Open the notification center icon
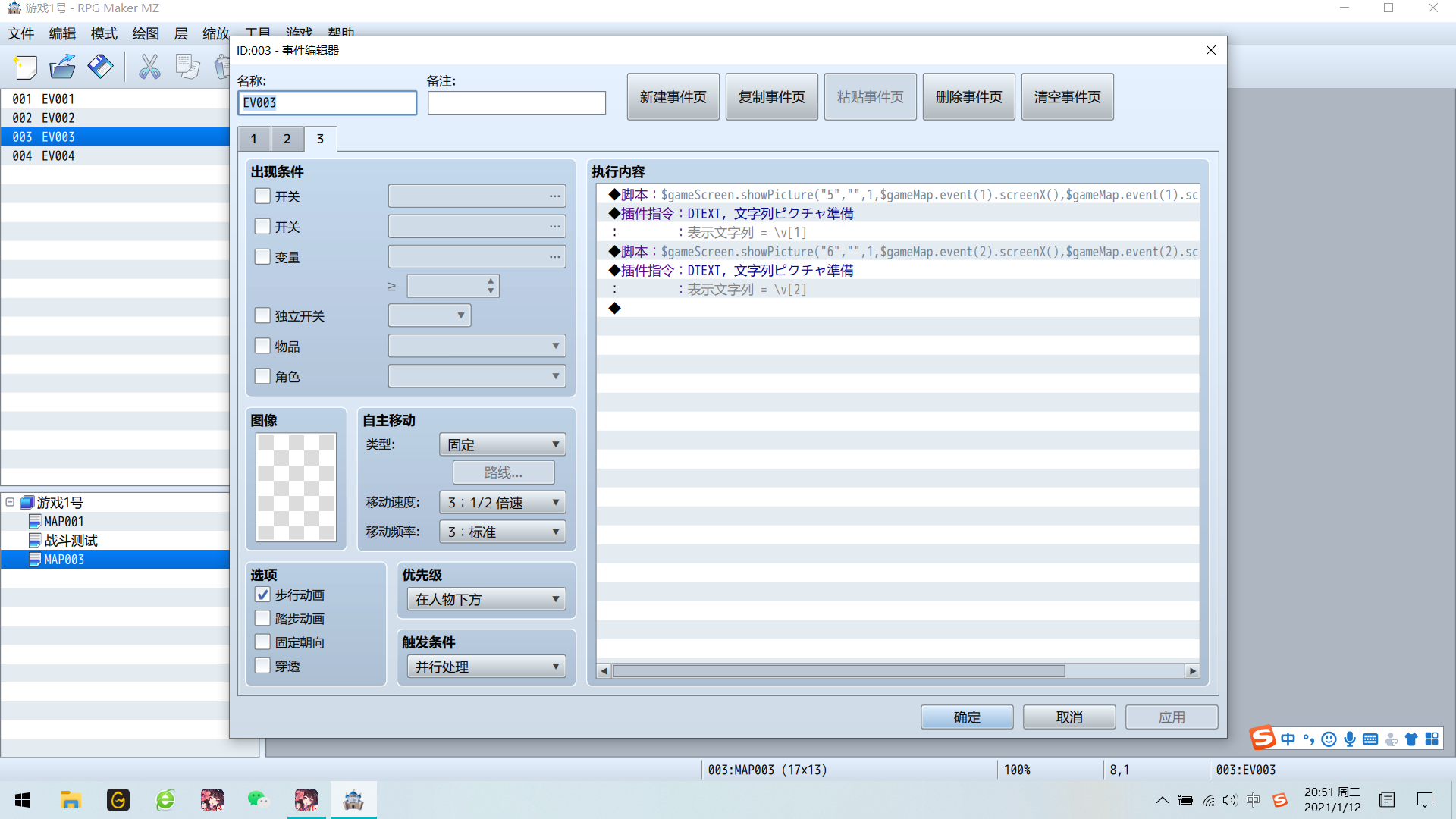Screen dimensions: 1456x819 pos(1425,800)
